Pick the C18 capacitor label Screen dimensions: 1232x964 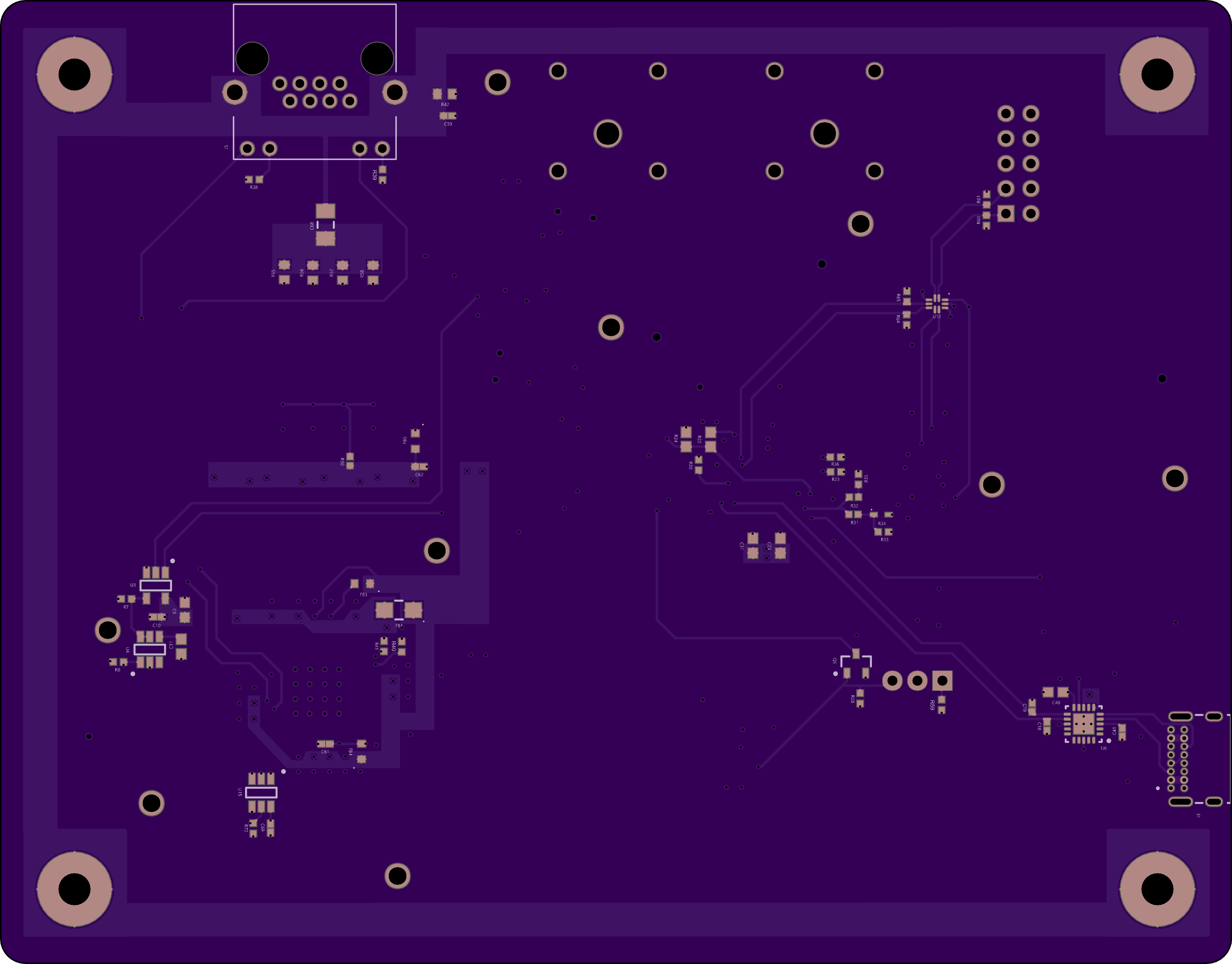point(1039,726)
